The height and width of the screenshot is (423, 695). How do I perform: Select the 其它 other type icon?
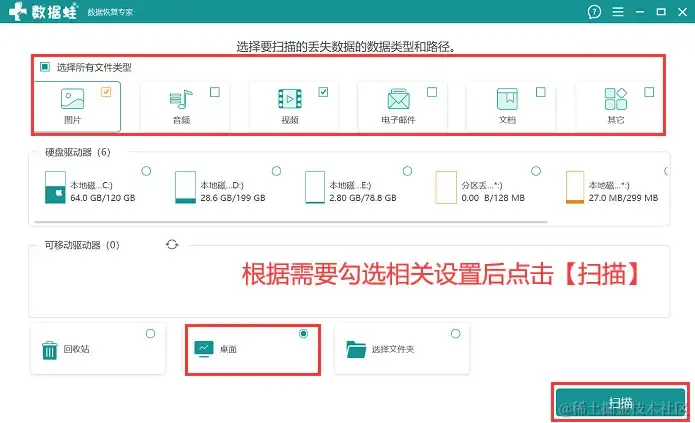click(616, 99)
